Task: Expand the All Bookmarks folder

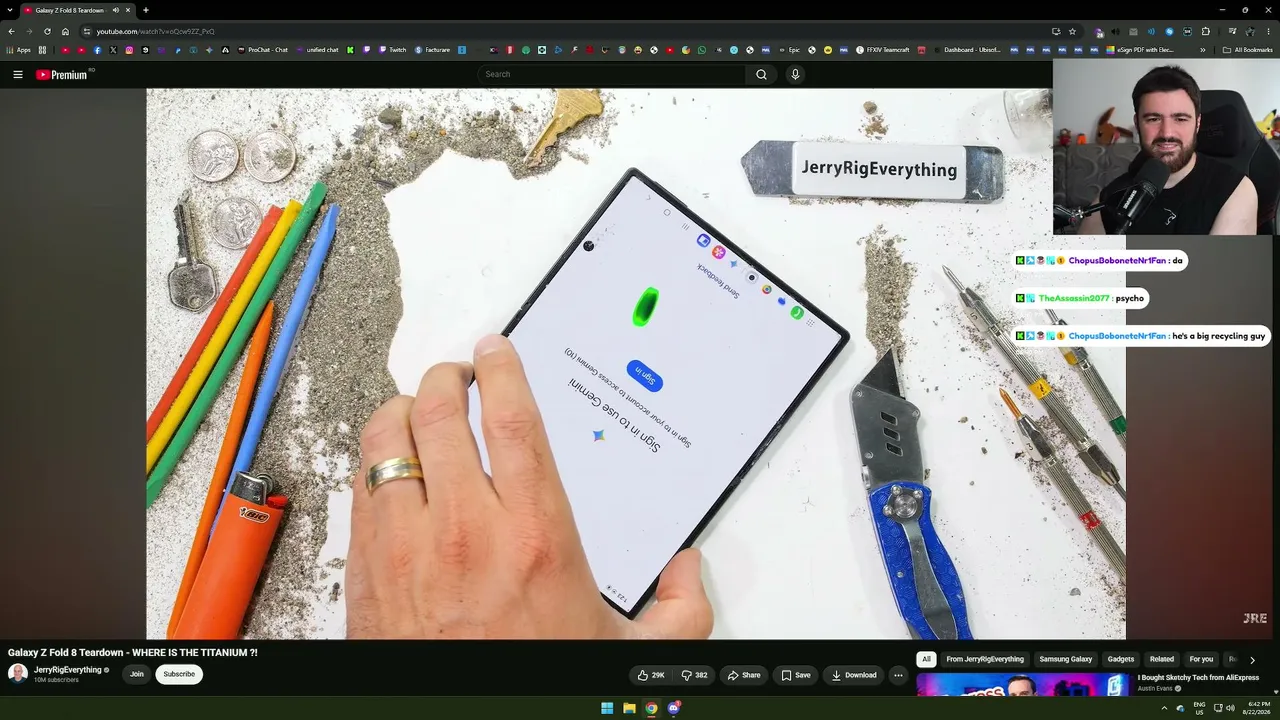Action: (x=1247, y=50)
